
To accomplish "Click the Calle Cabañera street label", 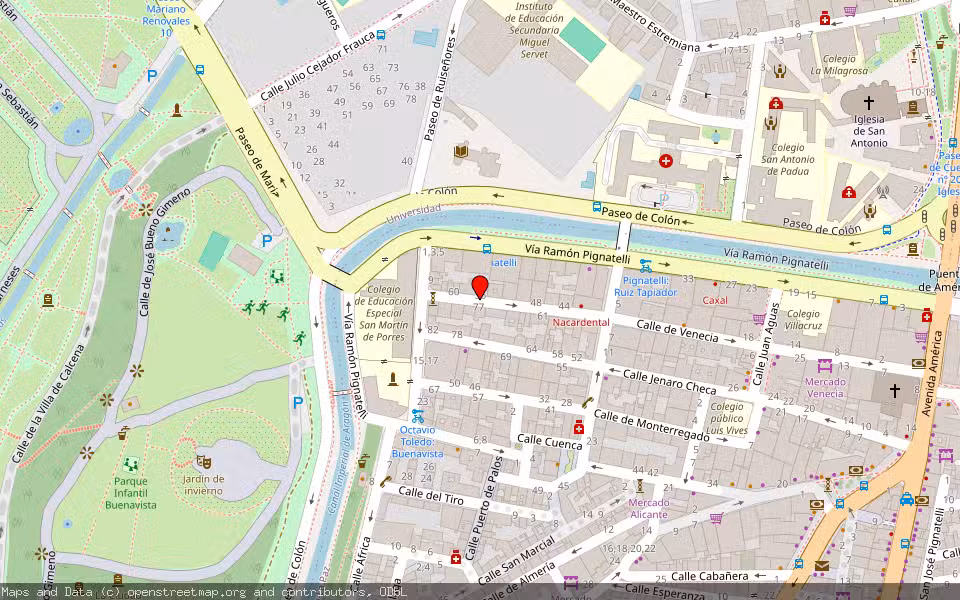I will 710,576.
